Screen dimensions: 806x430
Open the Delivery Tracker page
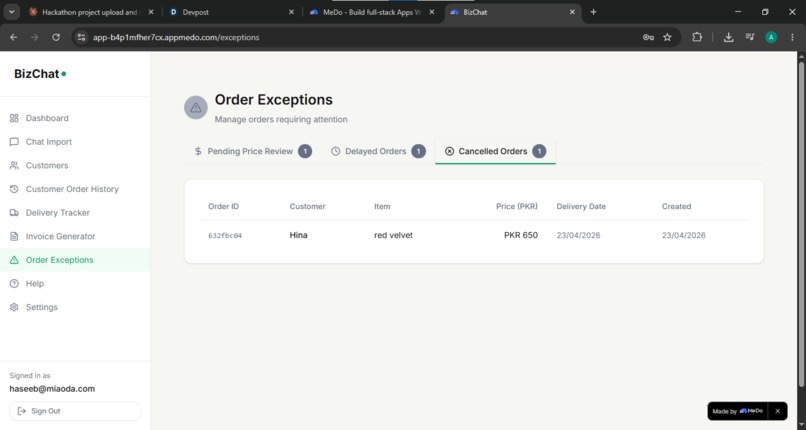[75, 213]
